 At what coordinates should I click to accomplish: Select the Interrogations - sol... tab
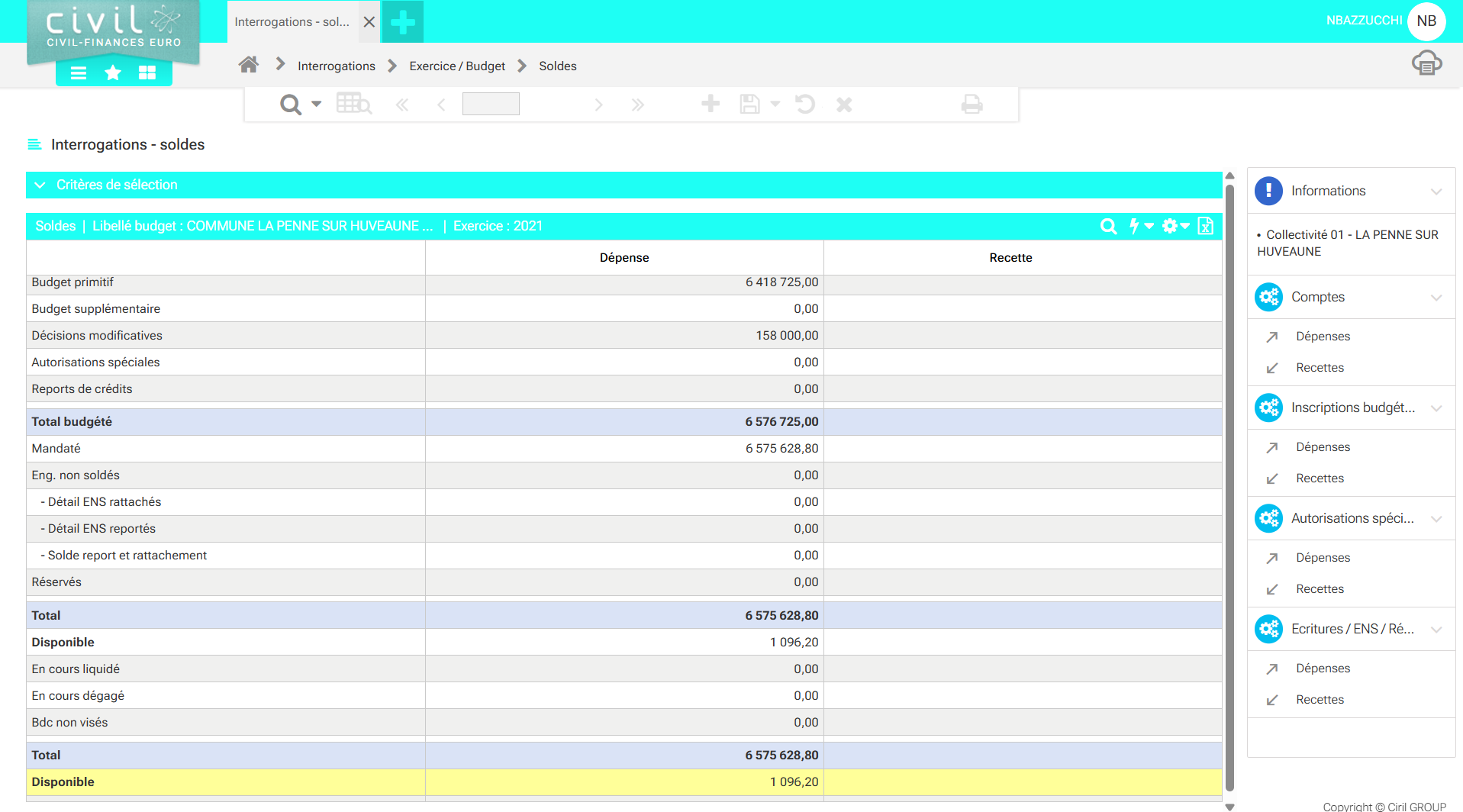[292, 22]
